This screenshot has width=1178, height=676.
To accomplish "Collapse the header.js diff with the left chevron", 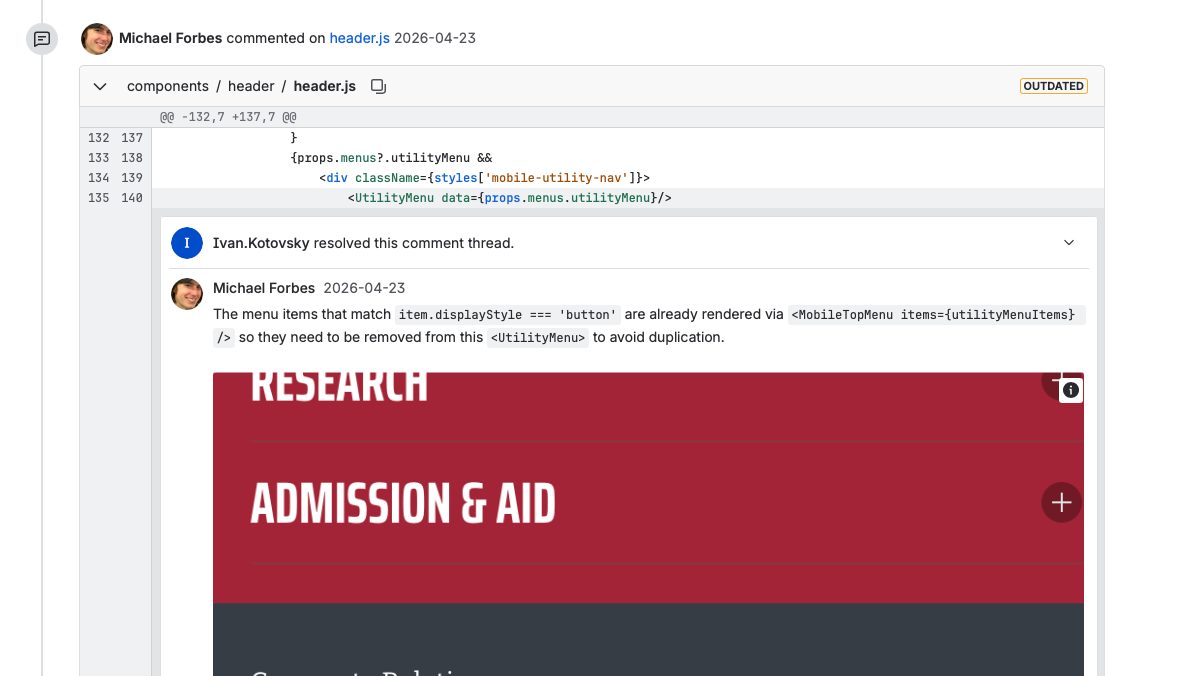I will pos(99,86).
